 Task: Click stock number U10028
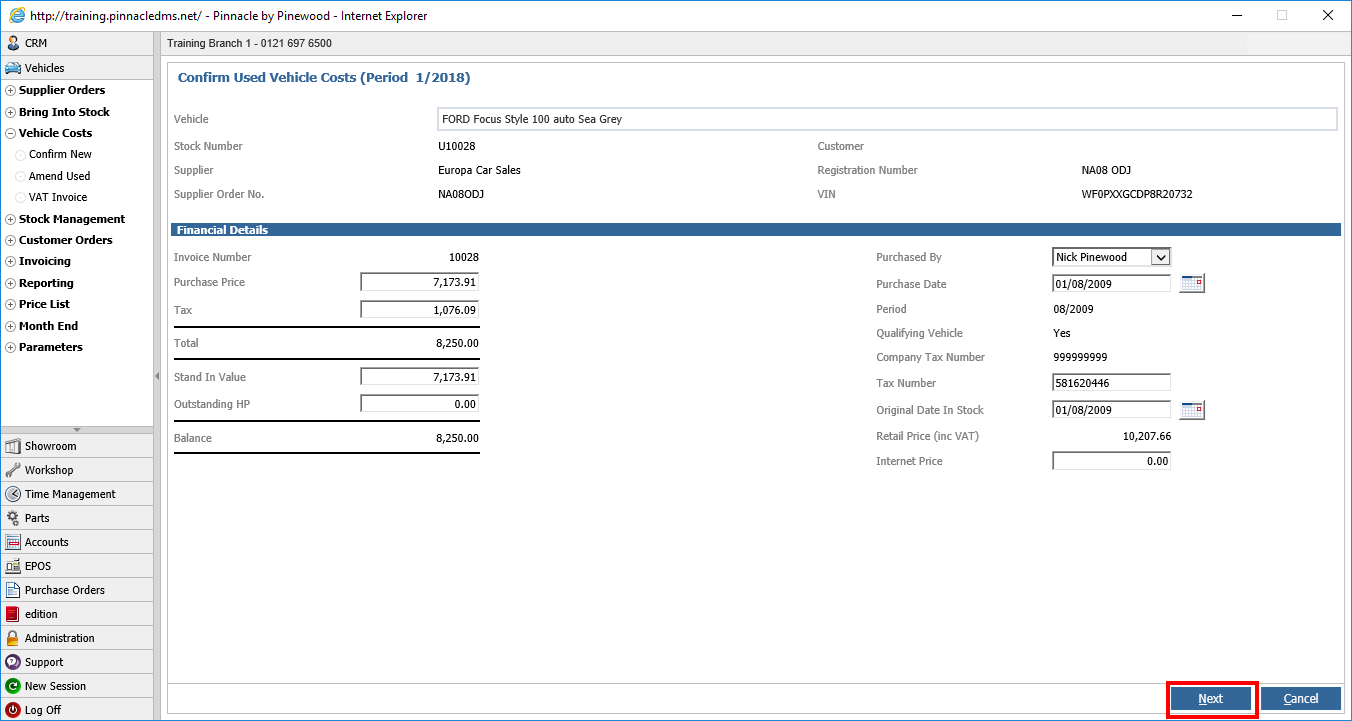click(x=457, y=146)
